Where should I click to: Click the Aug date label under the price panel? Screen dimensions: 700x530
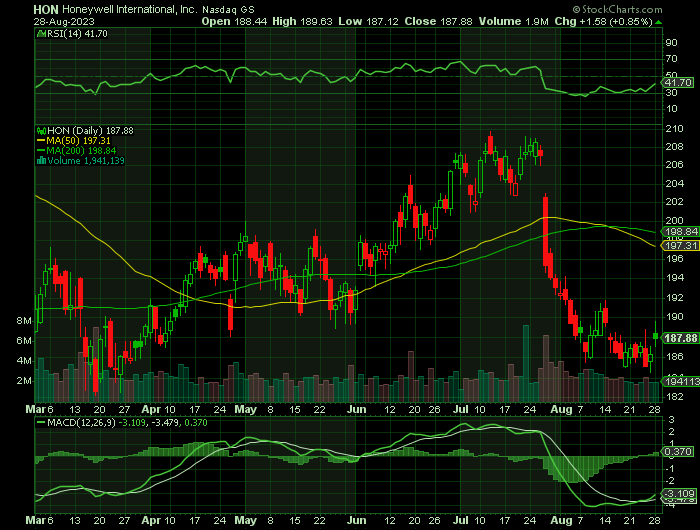coord(561,409)
